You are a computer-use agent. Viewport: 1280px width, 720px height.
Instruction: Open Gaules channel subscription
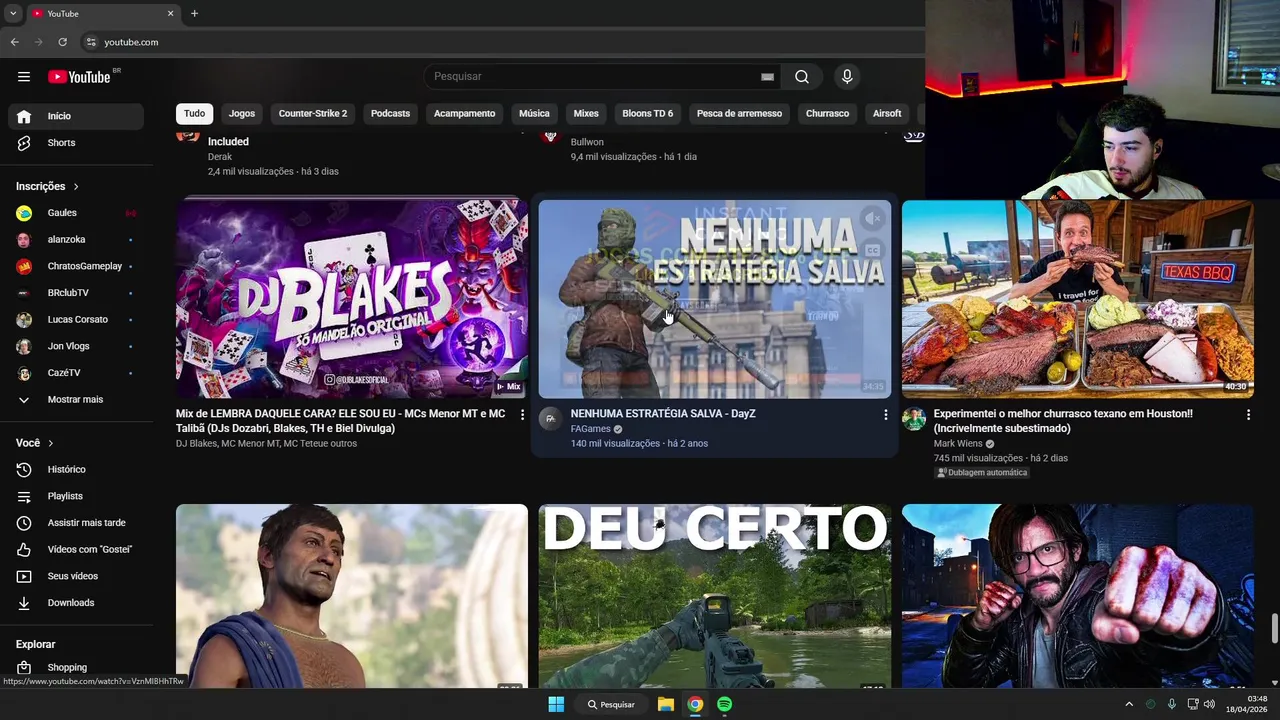tap(76, 213)
